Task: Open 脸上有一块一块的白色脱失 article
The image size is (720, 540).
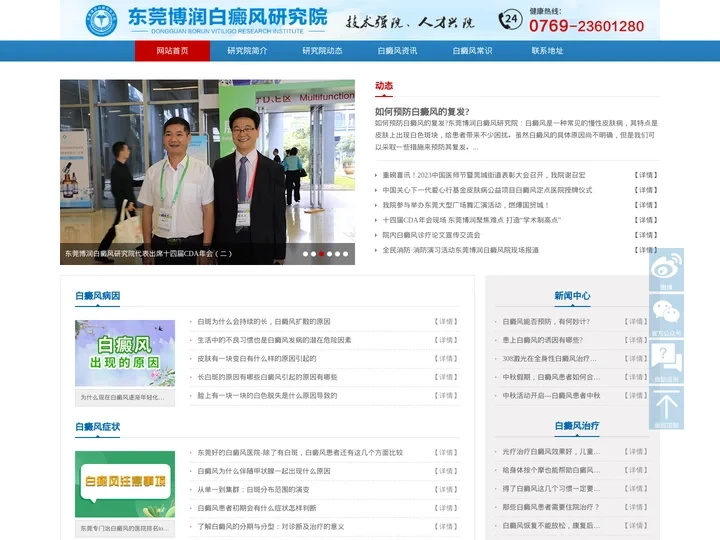Action: pos(267,395)
